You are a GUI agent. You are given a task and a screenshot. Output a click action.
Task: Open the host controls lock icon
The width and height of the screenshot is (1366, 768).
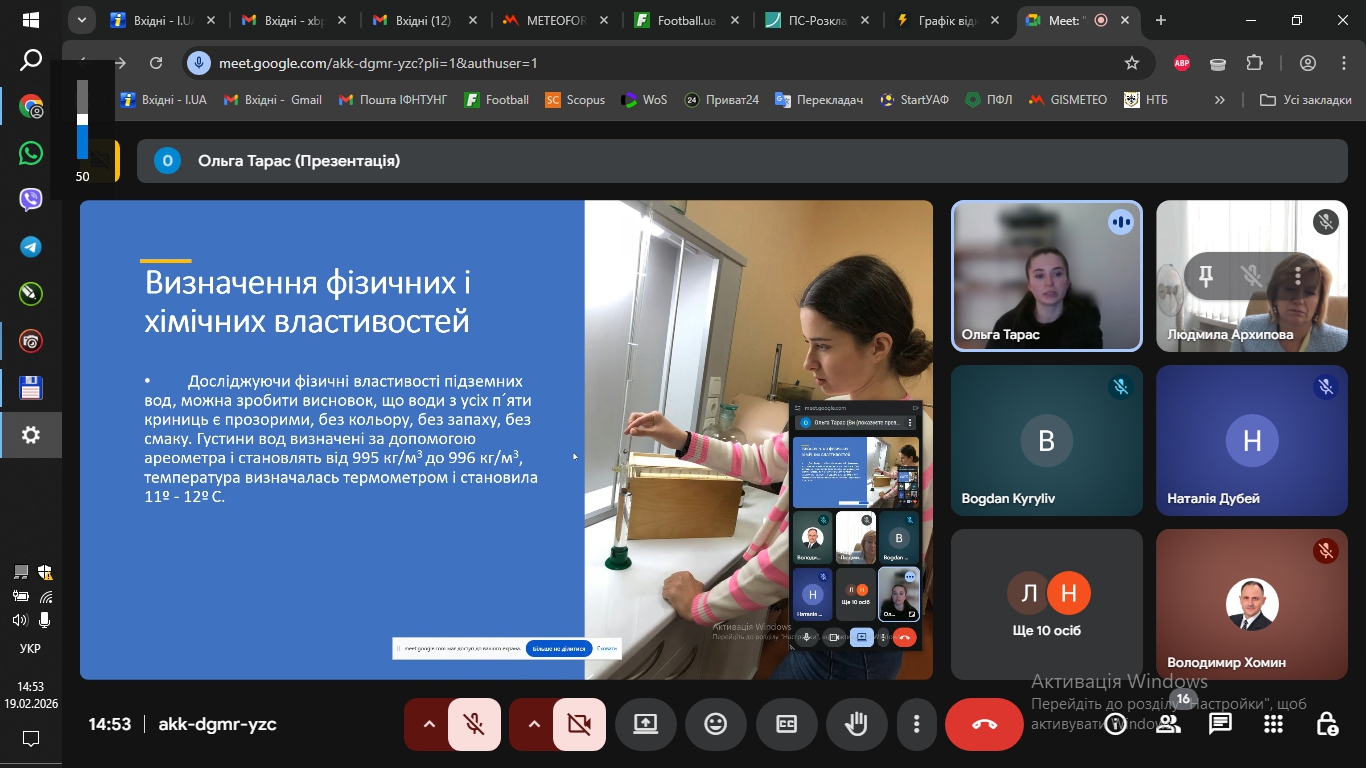click(x=1327, y=723)
